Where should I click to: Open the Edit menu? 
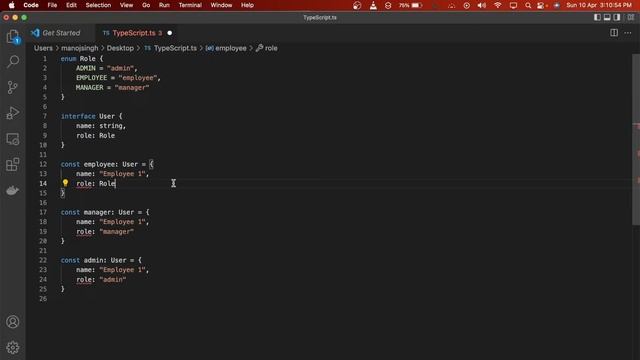coord(71,5)
